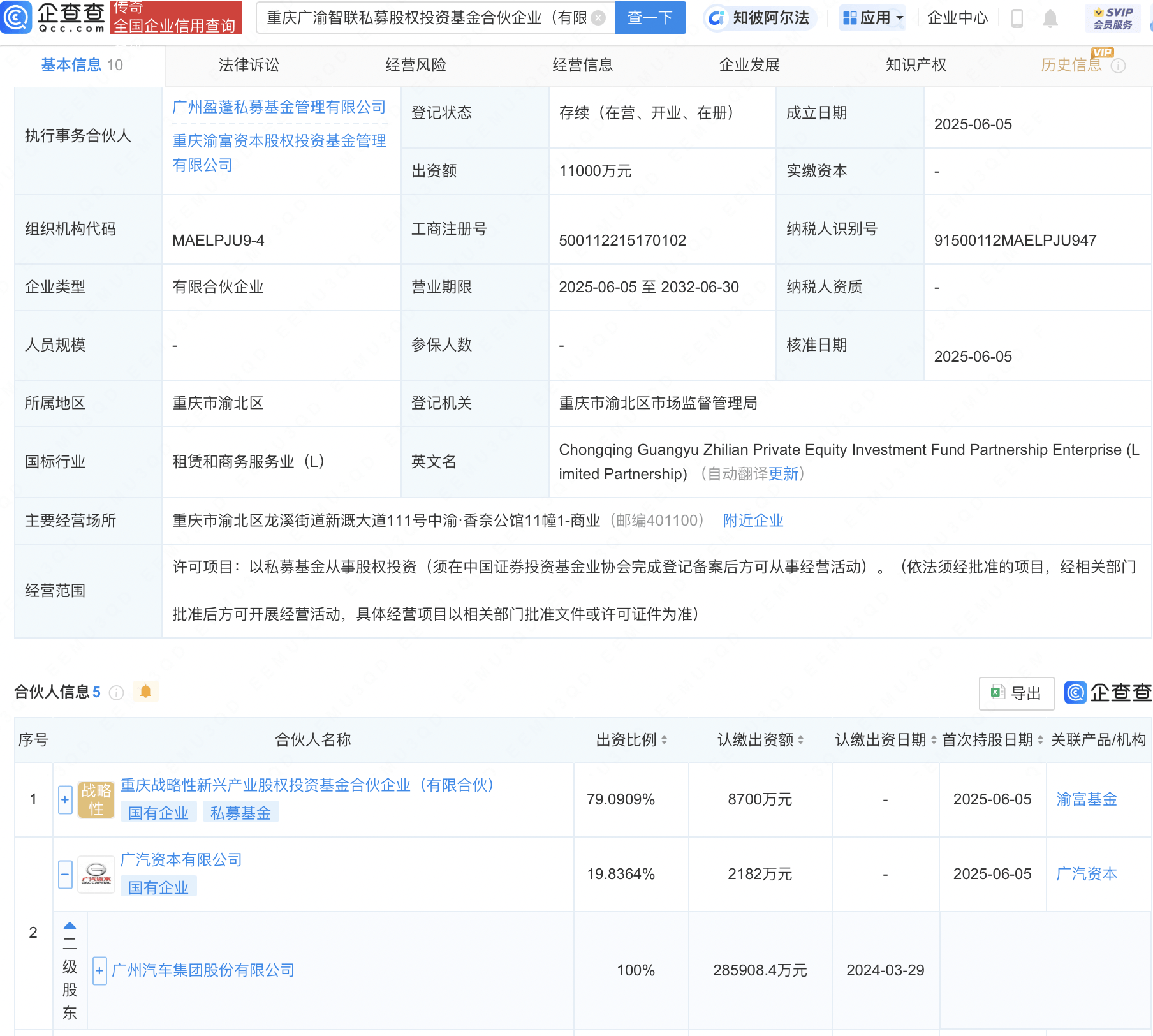The image size is (1153, 1036).
Task: Click the Qcc.com logo icon
Action: click(16, 17)
